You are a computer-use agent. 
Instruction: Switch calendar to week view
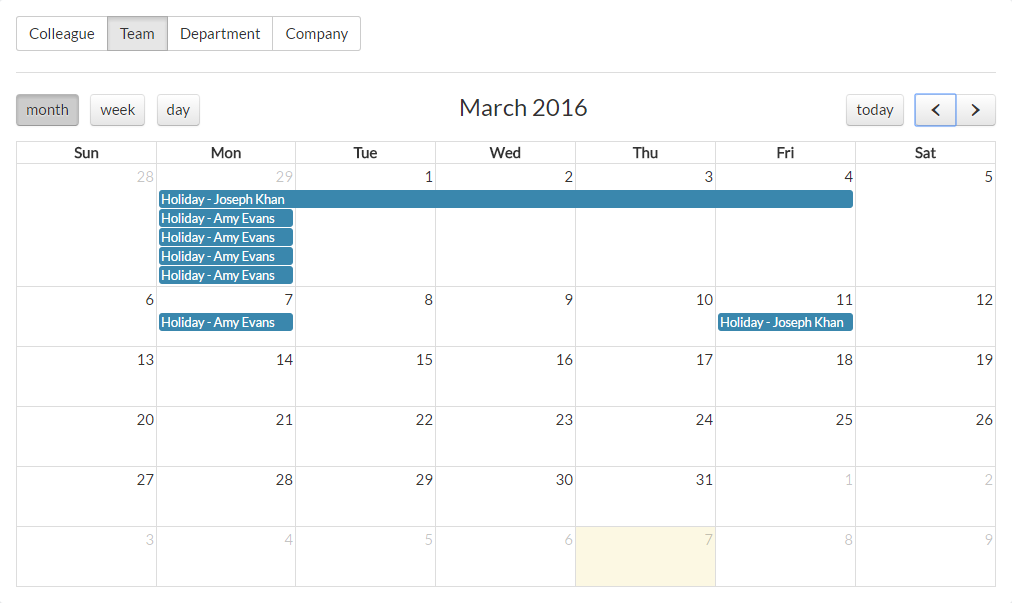(x=117, y=110)
